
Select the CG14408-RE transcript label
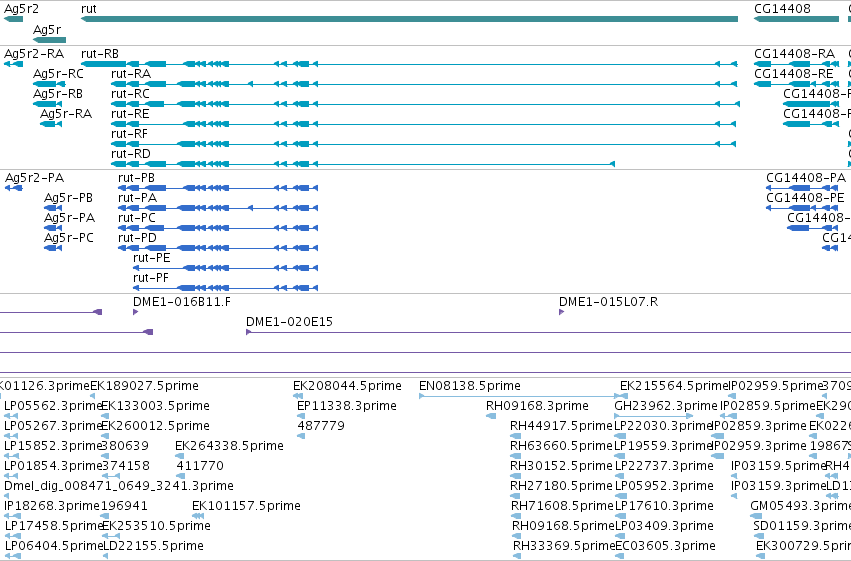(x=793, y=74)
